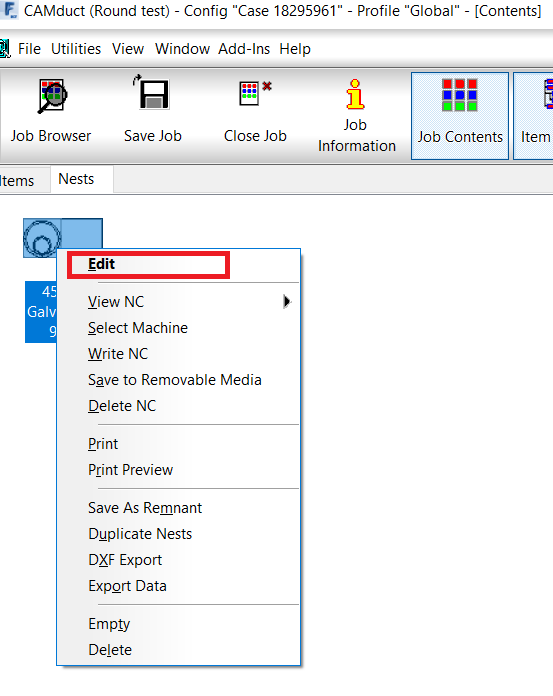553x696 pixels.
Task: Select Duplicate Nests entry
Action: coord(140,534)
